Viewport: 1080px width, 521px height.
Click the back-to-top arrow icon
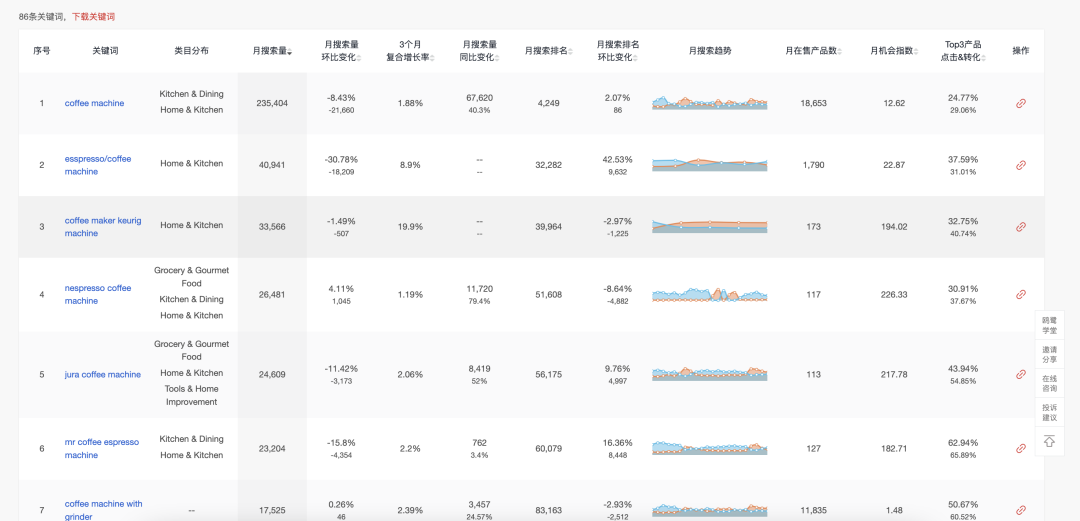pos(1049,441)
